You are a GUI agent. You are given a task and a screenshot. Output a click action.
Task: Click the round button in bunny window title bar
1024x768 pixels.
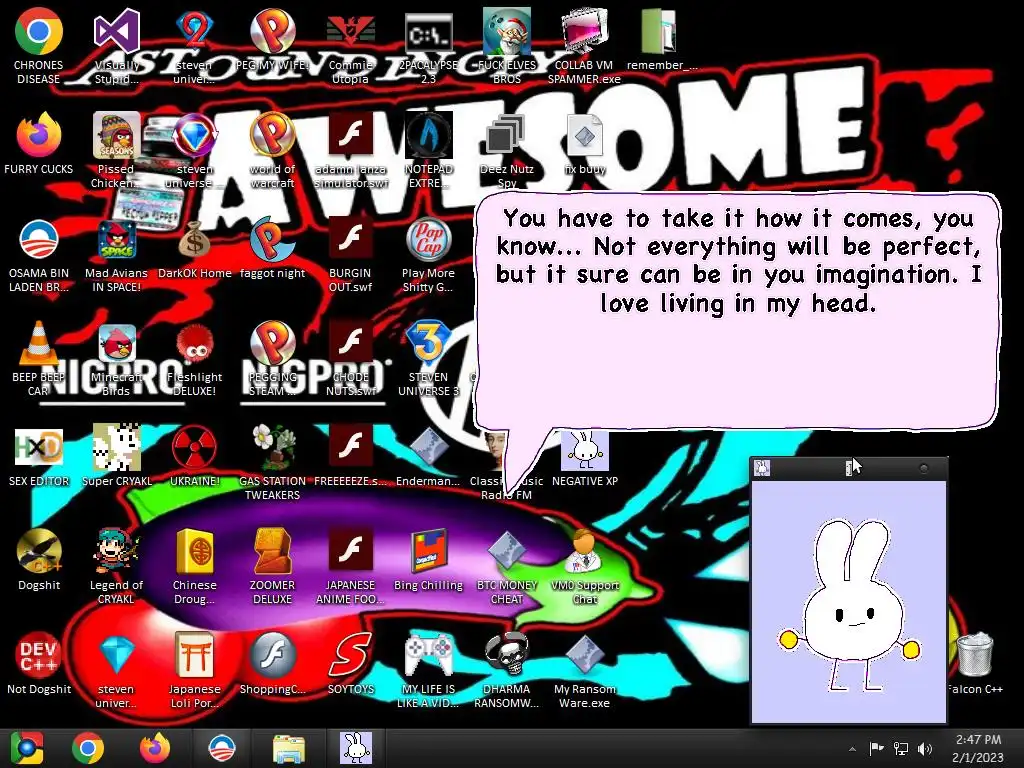(923, 468)
